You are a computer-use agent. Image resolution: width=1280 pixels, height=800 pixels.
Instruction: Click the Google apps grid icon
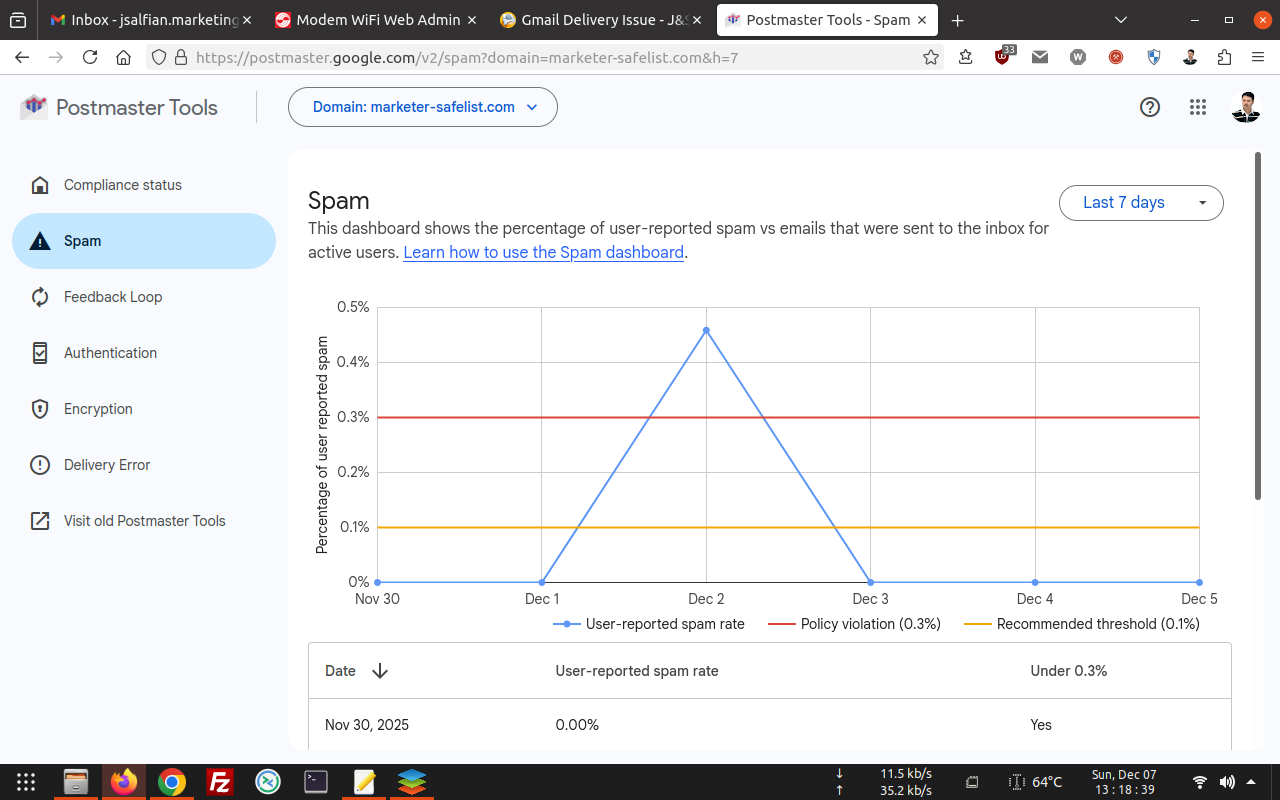[1198, 107]
